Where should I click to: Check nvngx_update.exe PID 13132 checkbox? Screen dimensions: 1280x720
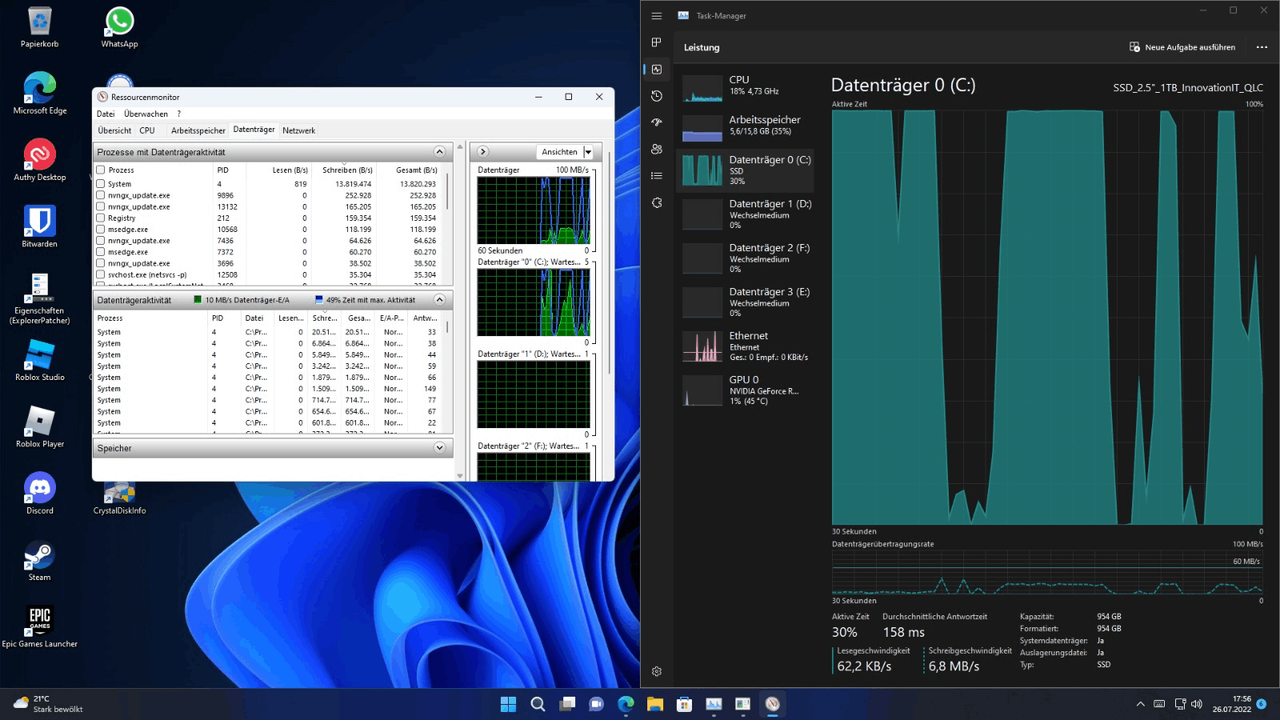point(100,207)
